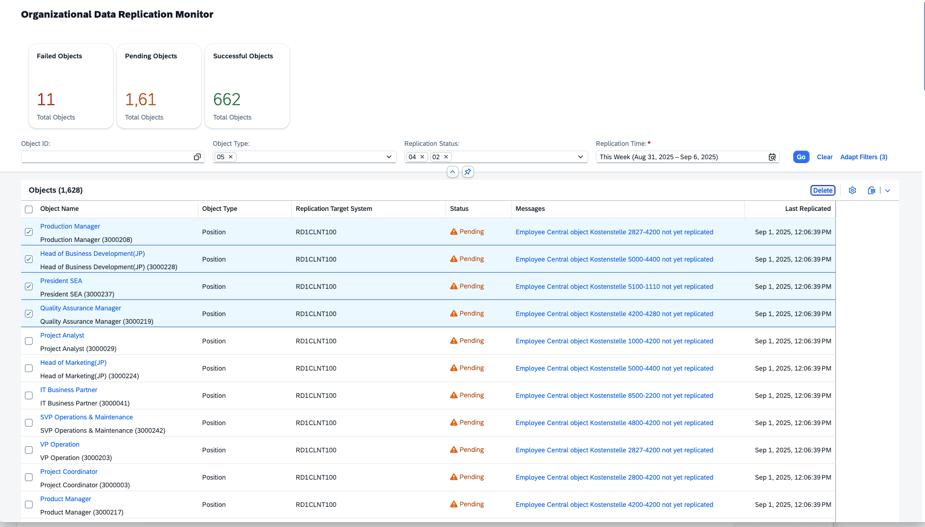Open value help icon in Object ID field
Image resolution: width=925 pixels, height=527 pixels.
click(197, 157)
